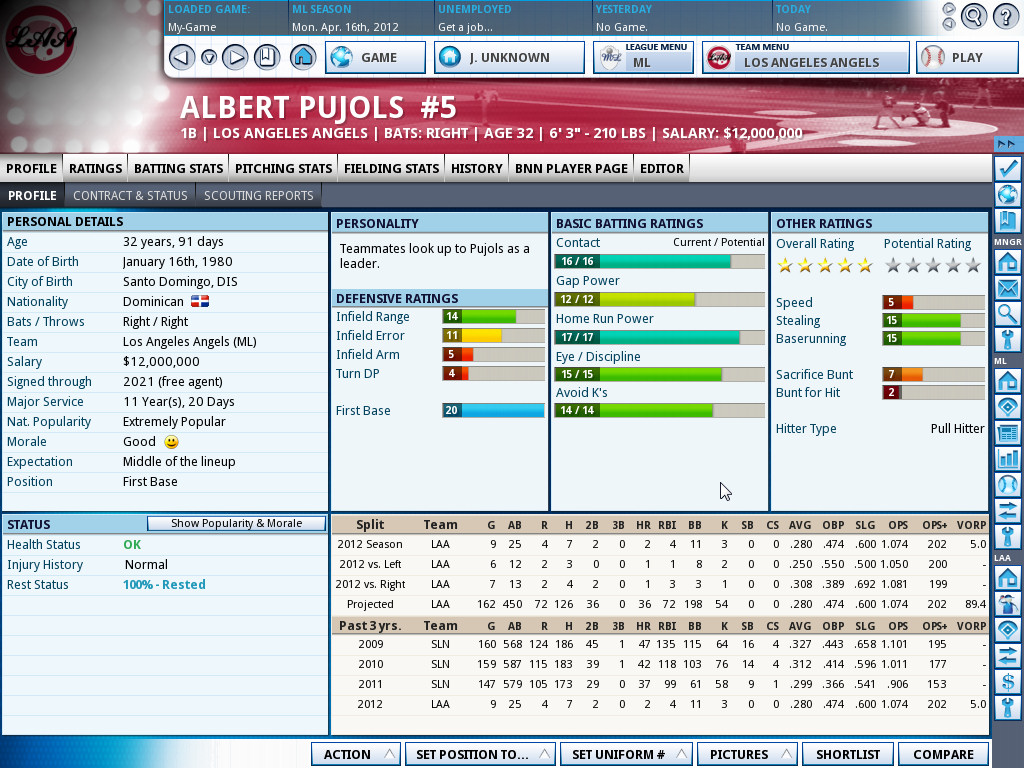Expand the PICTURES menu
The image size is (1024, 768).
coord(747,754)
